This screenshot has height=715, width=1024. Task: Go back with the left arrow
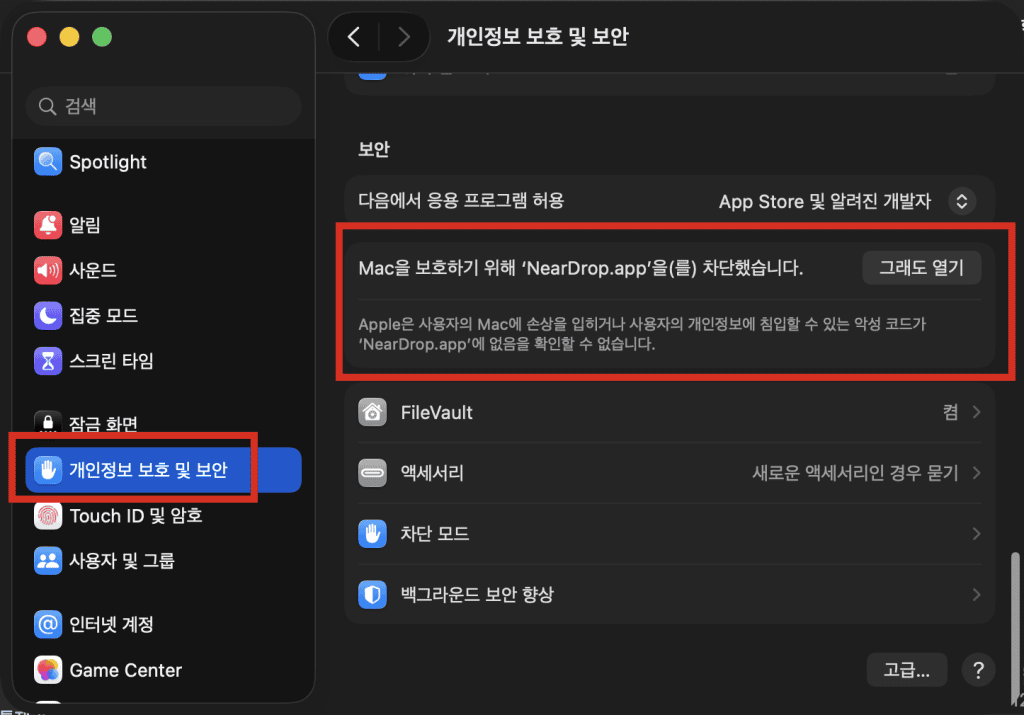[354, 37]
